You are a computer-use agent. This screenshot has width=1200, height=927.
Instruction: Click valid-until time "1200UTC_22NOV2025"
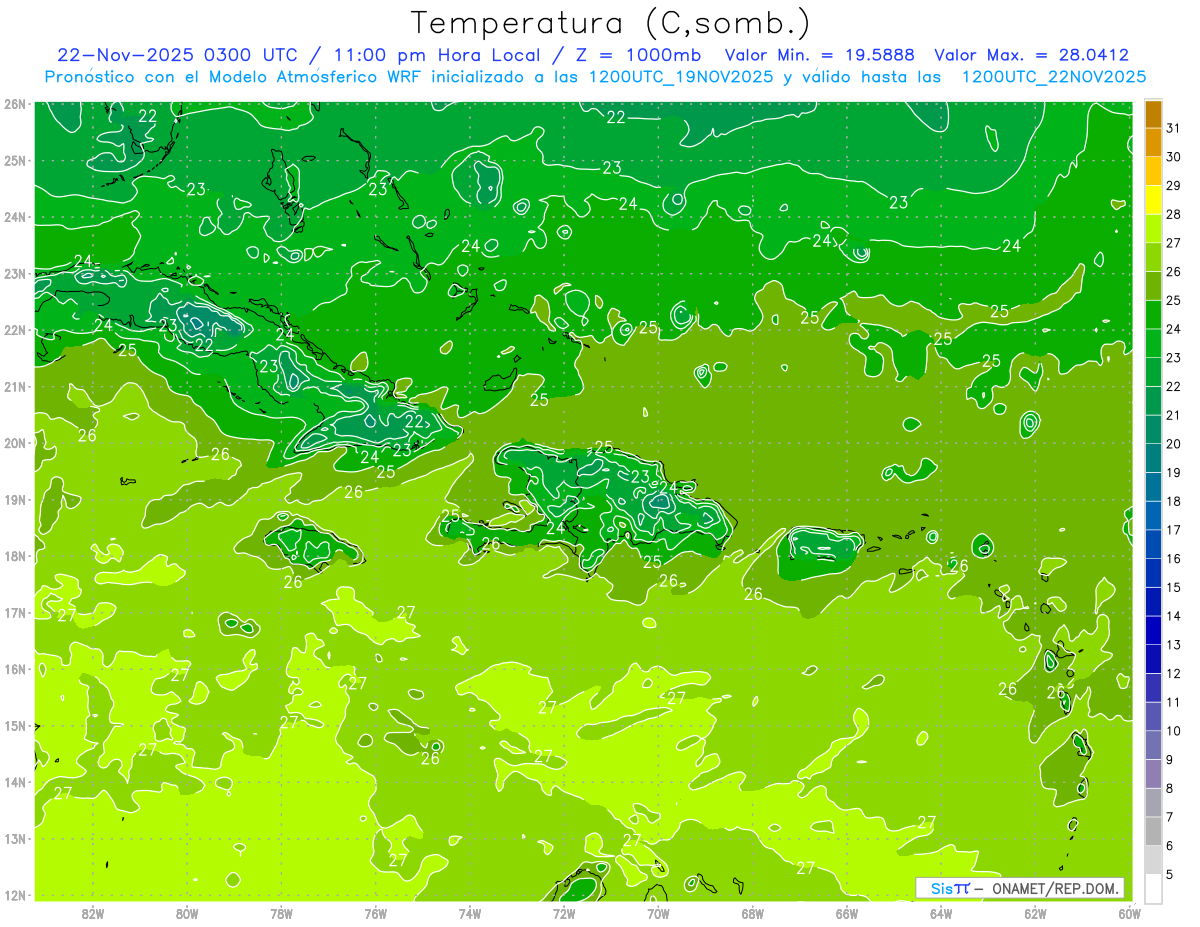pyautogui.click(x=1054, y=77)
